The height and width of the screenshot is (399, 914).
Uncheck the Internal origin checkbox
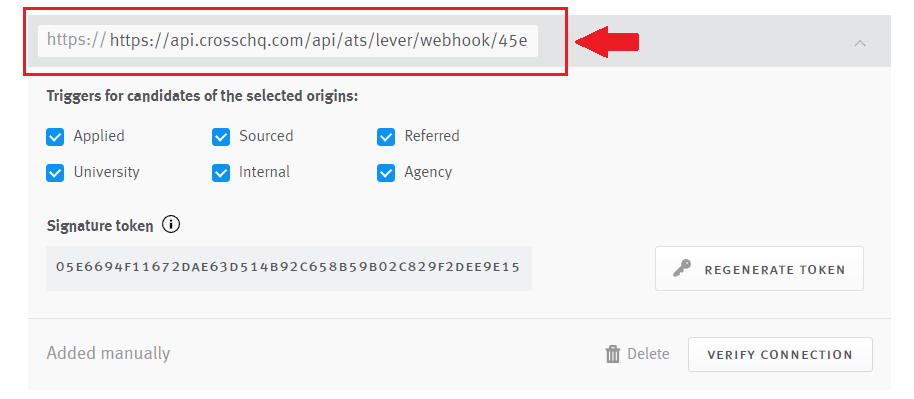coord(221,173)
